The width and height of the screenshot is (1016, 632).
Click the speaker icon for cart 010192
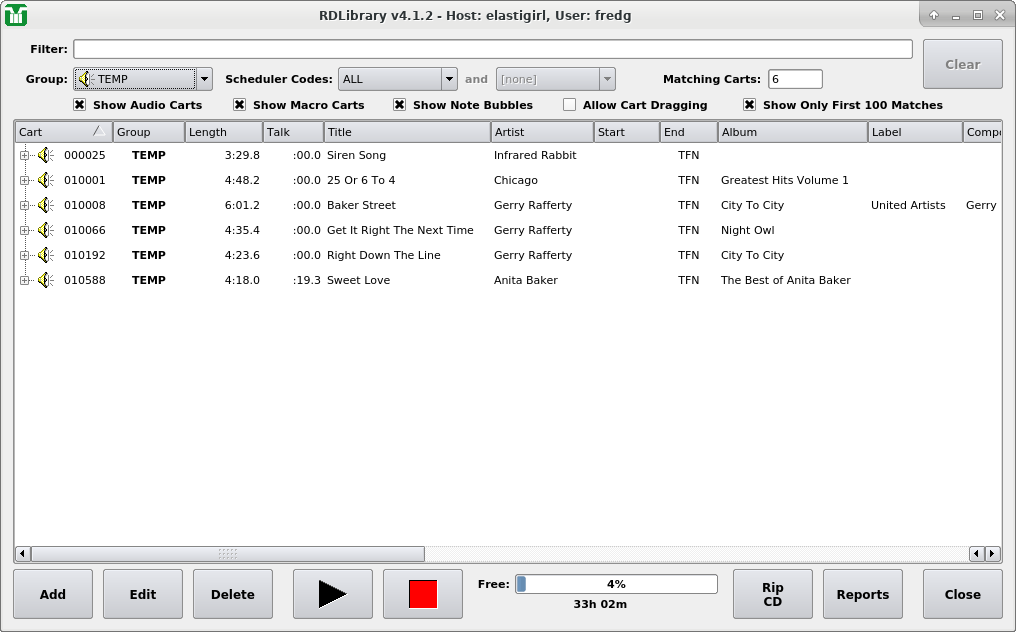point(45,255)
